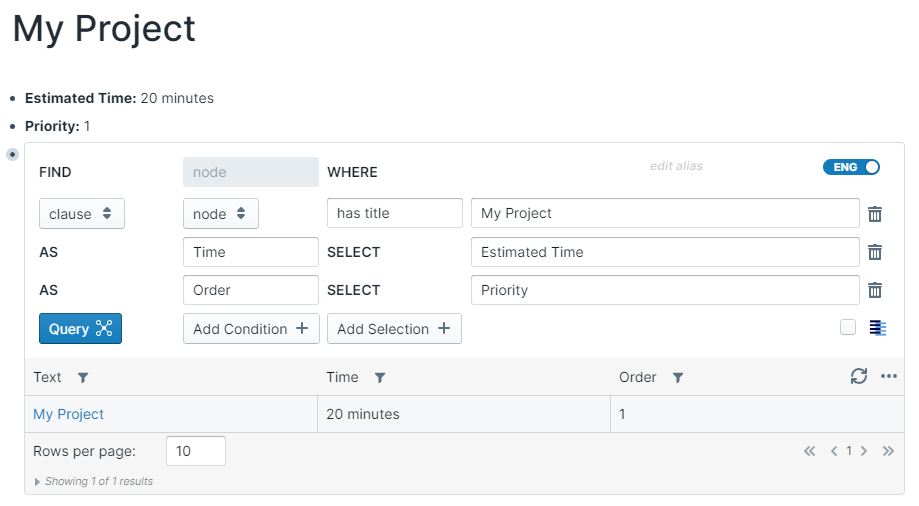919x506 pixels.
Task: Refresh the query results
Action: 858,377
